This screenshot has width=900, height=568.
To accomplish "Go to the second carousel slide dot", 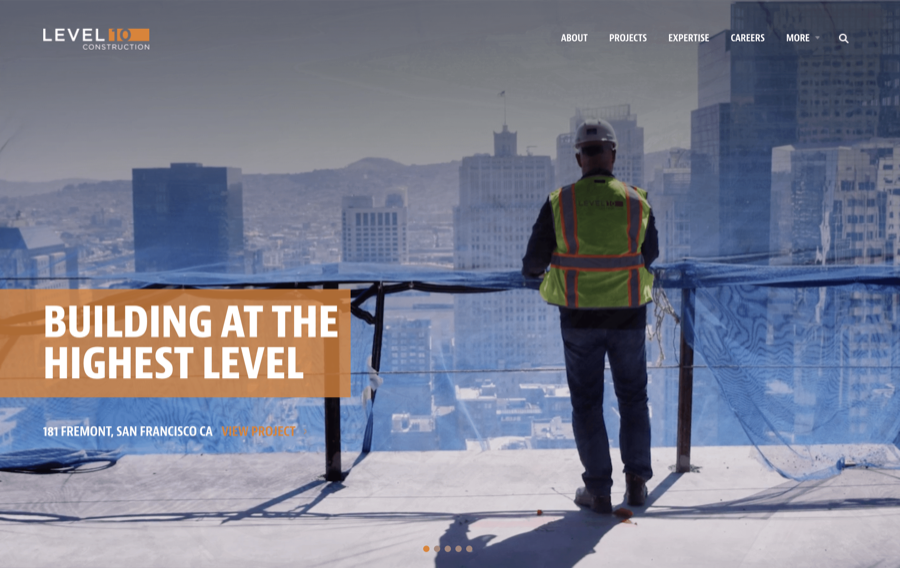I will pyautogui.click(x=437, y=549).
